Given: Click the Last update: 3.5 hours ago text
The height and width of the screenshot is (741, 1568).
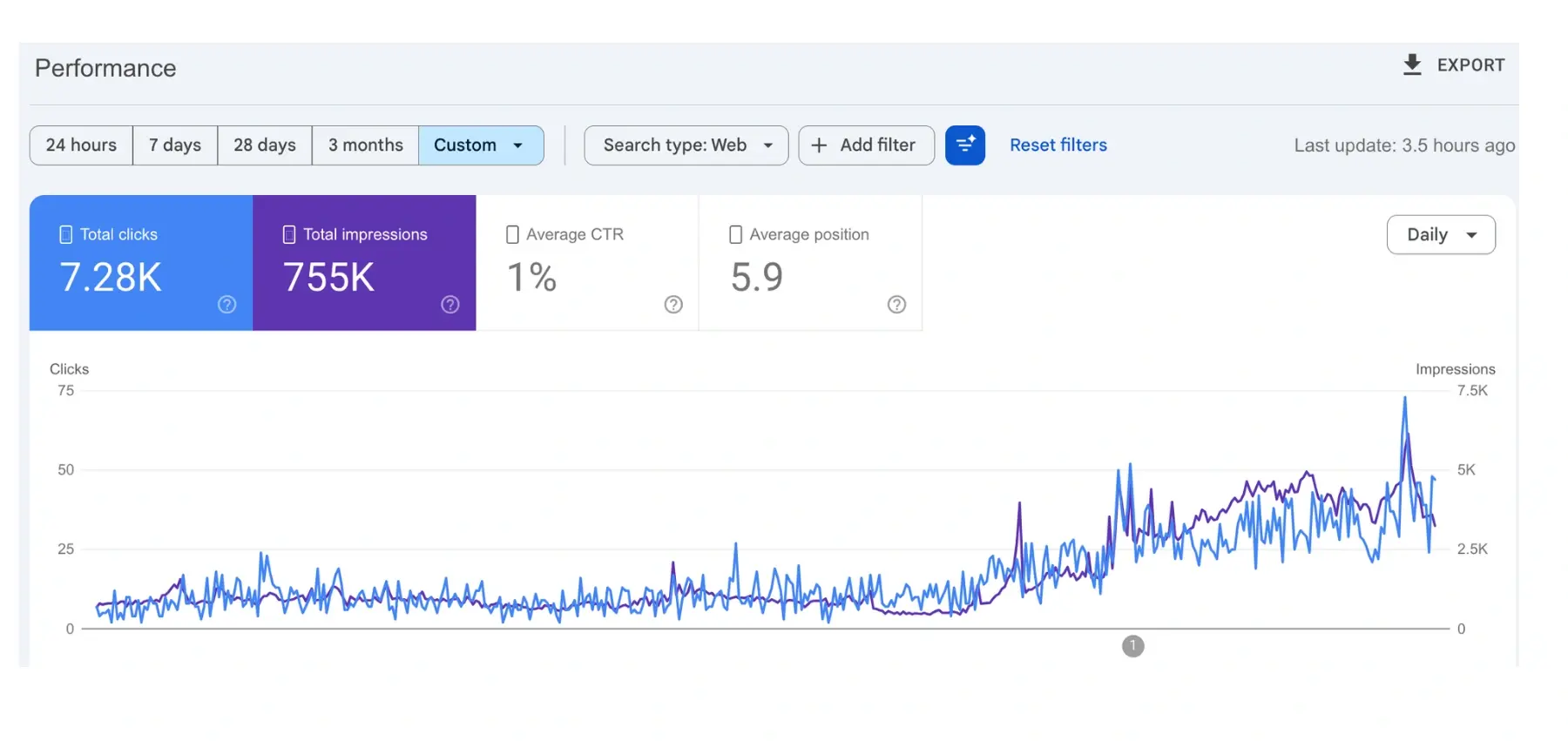Looking at the screenshot, I should click(x=1404, y=145).
